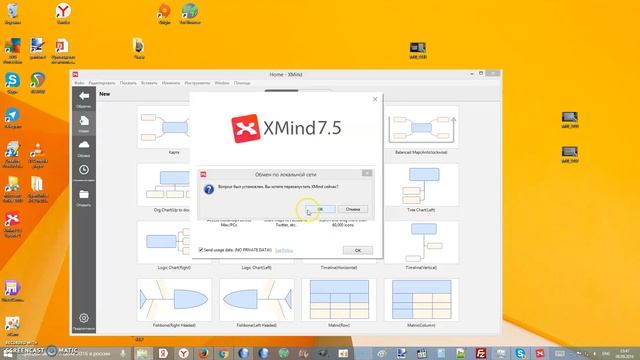Click OK beside the See Policy link

(358, 250)
